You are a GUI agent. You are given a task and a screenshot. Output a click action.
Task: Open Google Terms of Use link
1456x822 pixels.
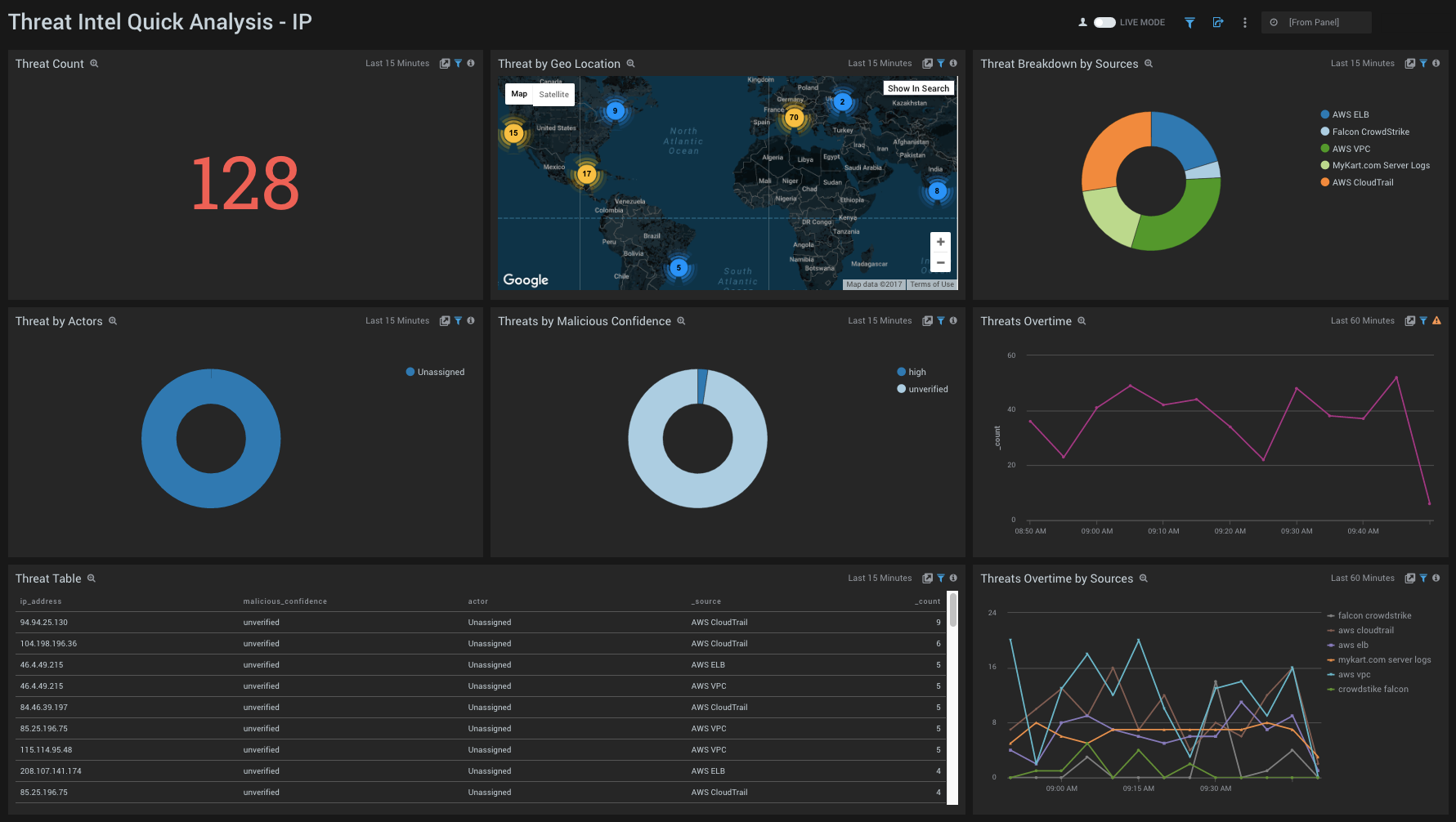tap(932, 284)
